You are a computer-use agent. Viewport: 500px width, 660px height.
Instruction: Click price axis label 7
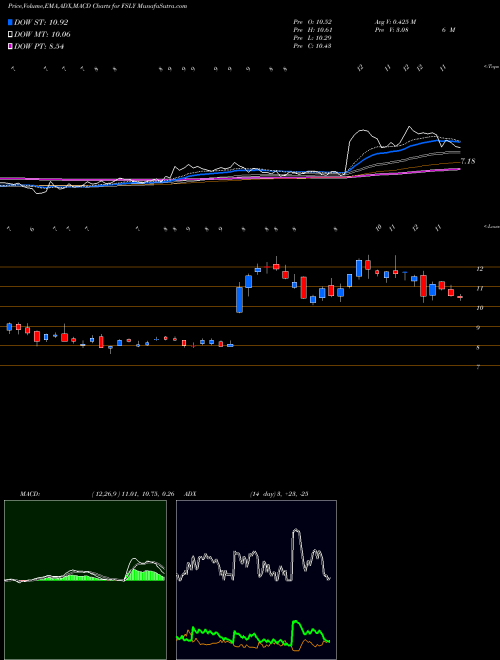(478, 367)
